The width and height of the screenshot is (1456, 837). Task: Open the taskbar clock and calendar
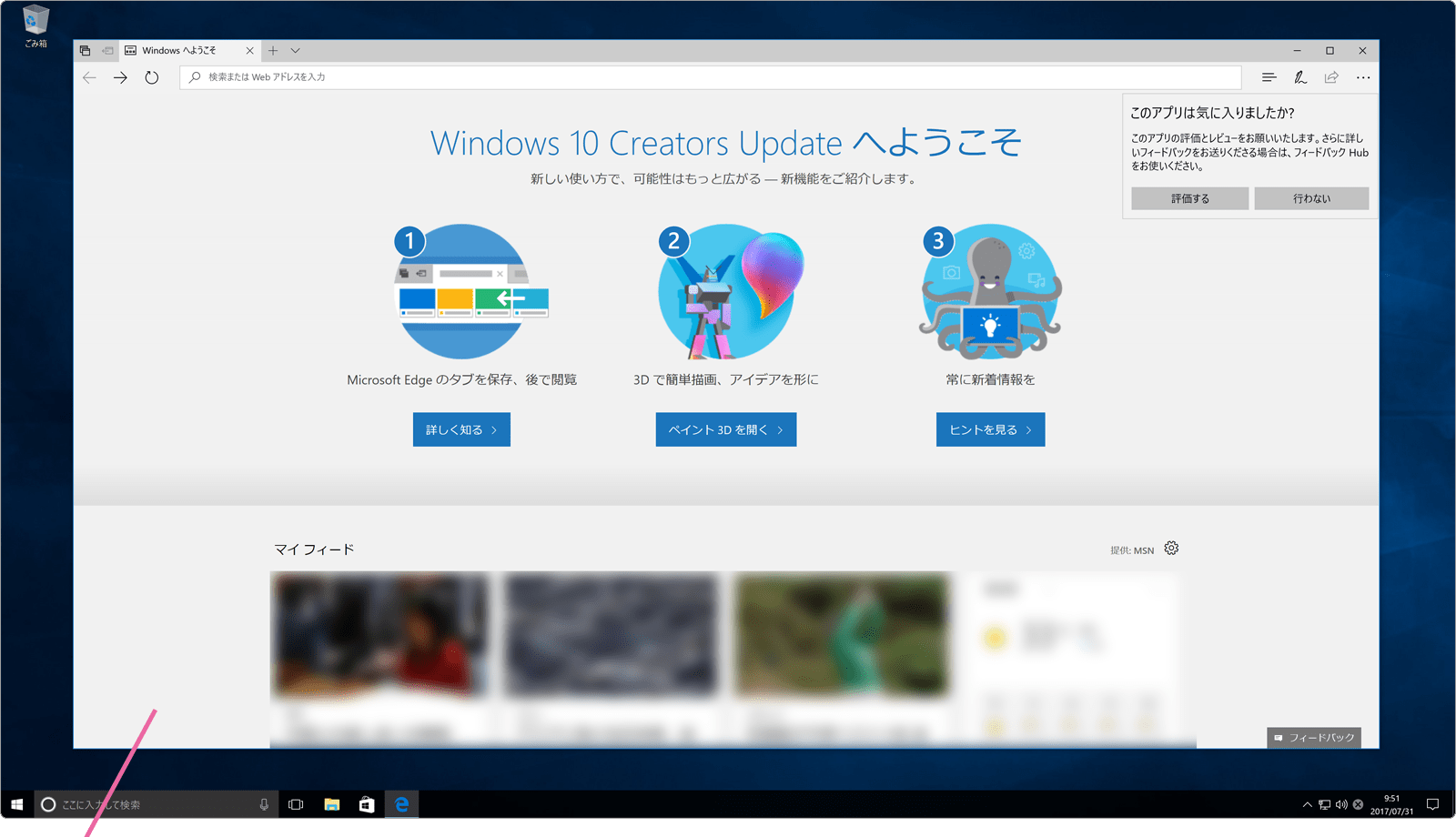[x=1392, y=804]
